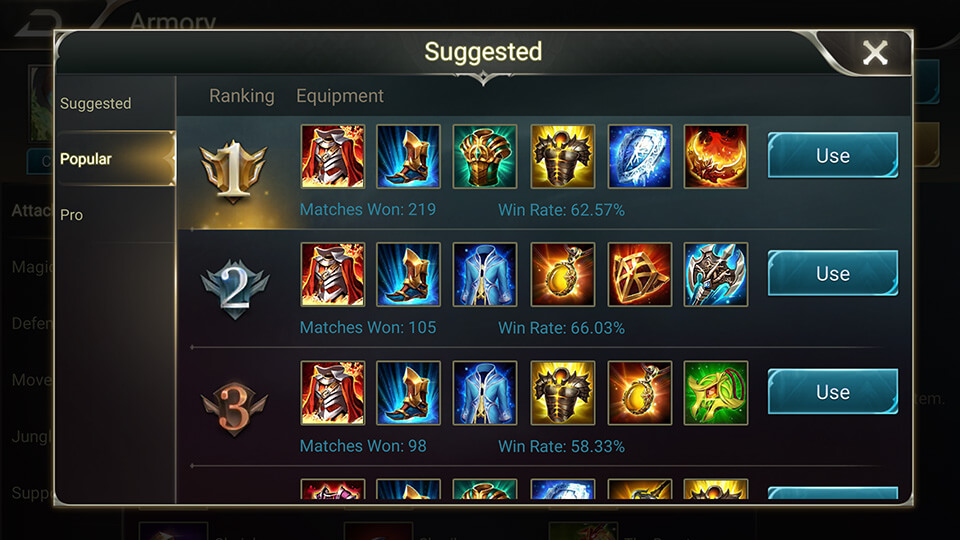Click the gold rank 1 badge
This screenshot has height=540, width=960.
pos(233,171)
